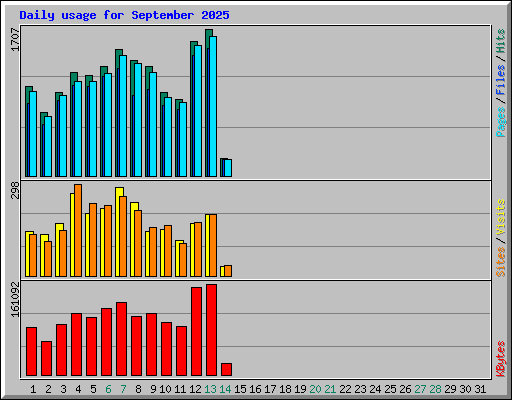Click day 10 on the x-axis
512x400 pixels.
pyautogui.click(x=165, y=389)
